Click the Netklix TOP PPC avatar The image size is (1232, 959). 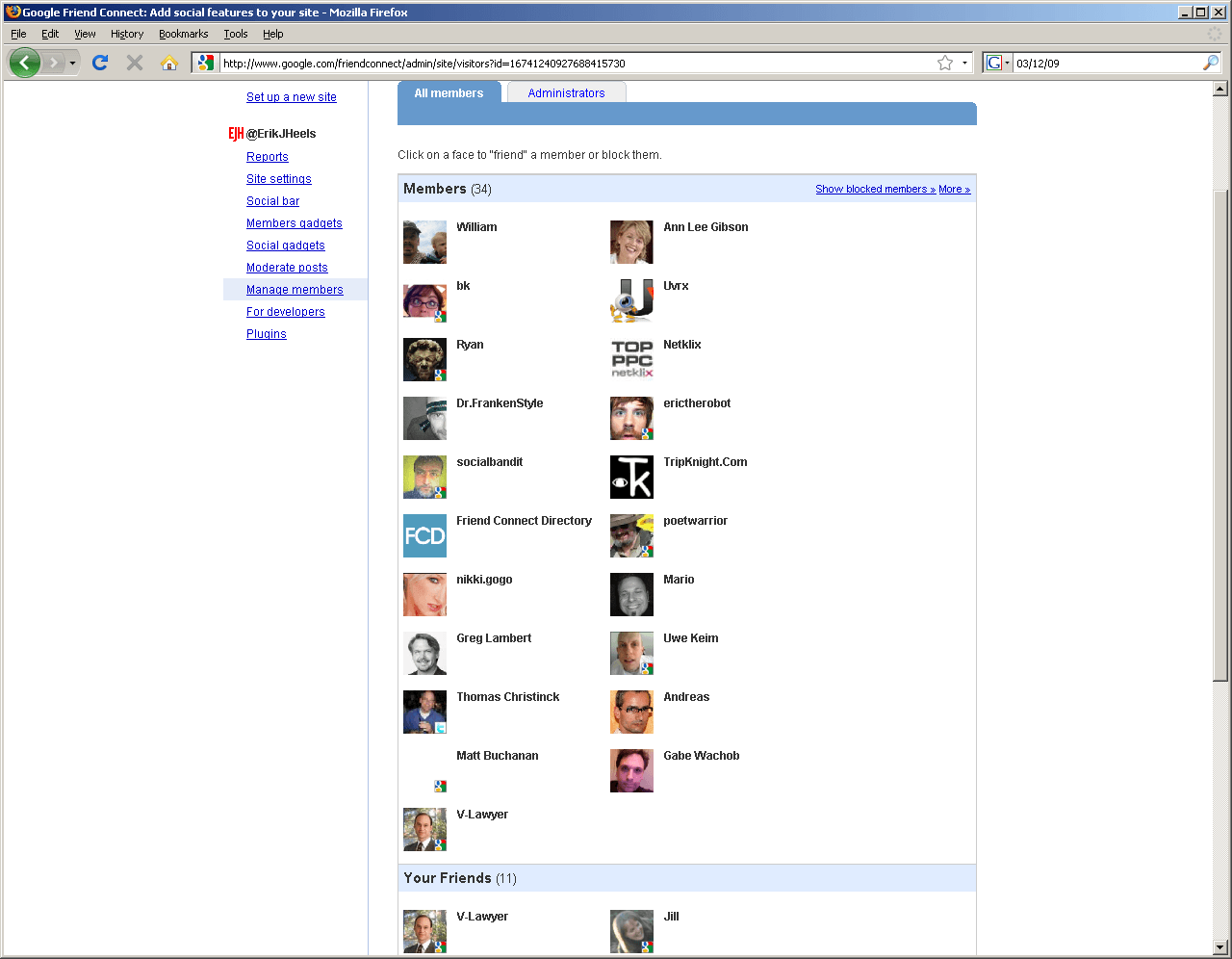(x=631, y=360)
